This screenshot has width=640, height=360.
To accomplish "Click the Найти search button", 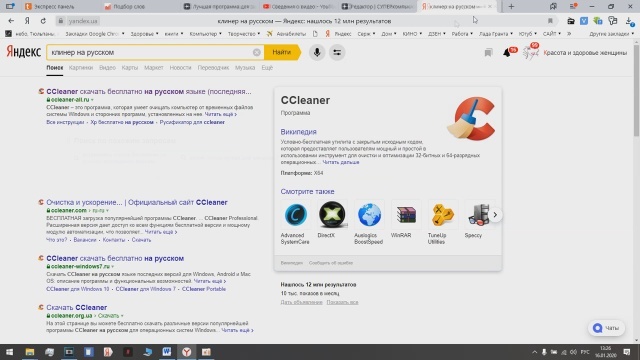I will coord(282,52).
